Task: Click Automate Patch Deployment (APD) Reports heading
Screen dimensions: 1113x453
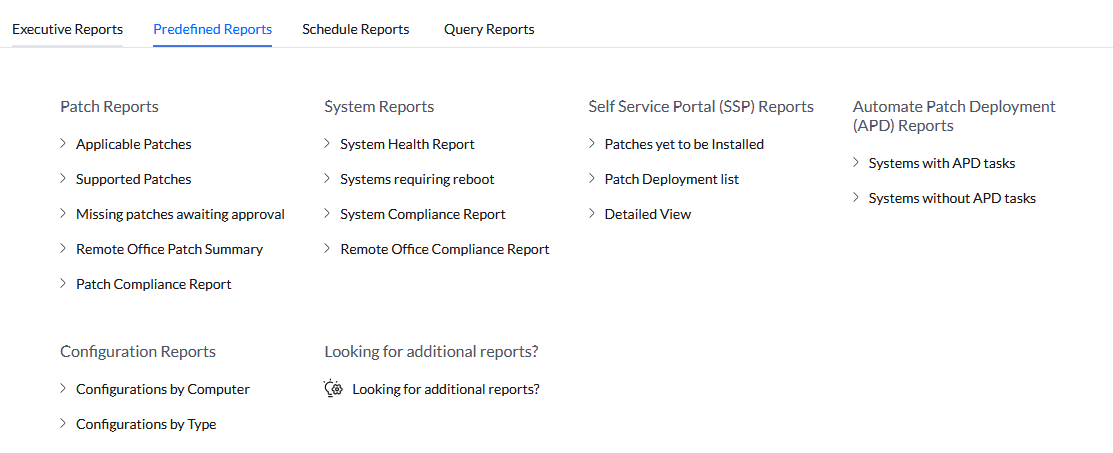Action: [x=954, y=116]
